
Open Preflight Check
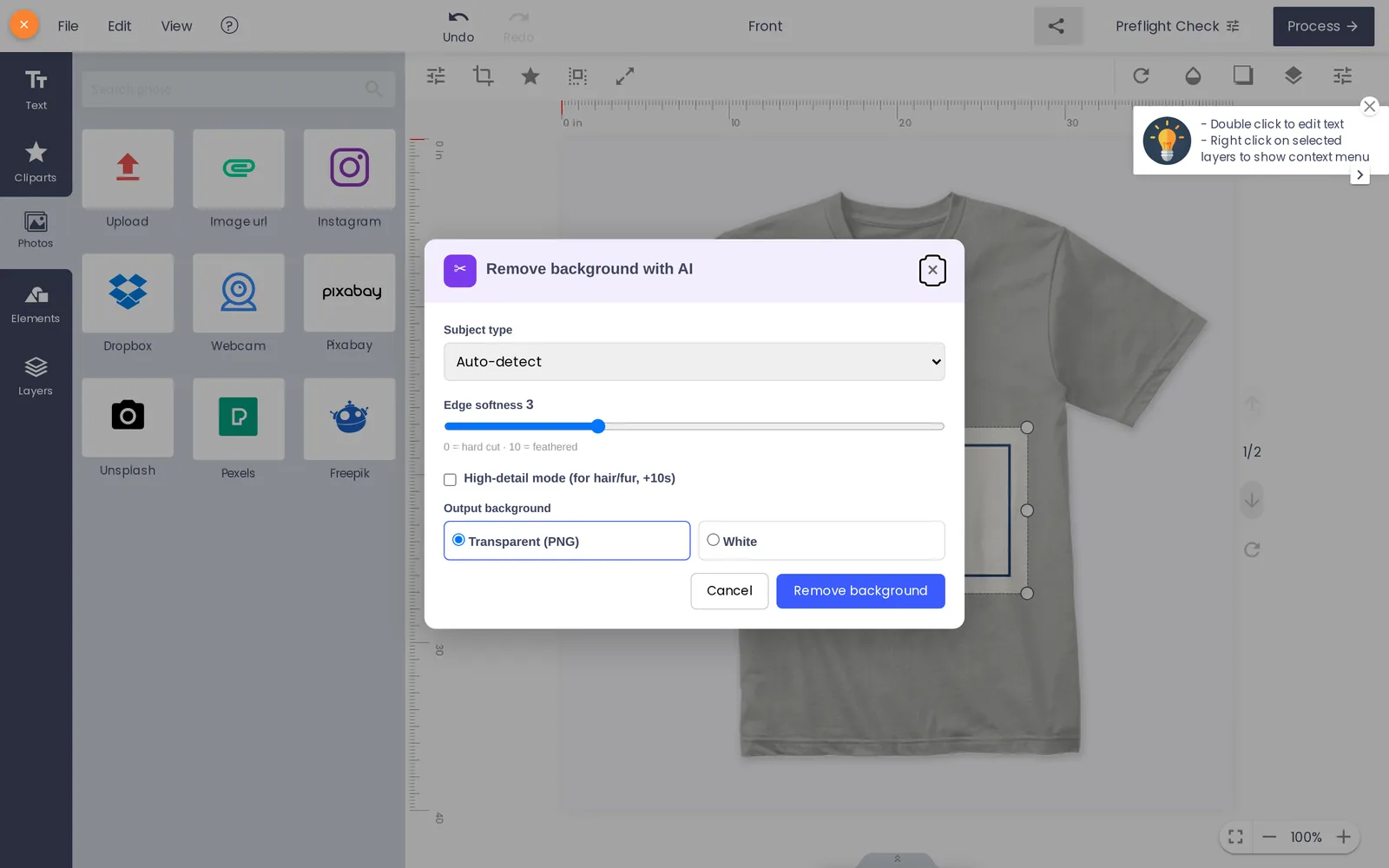pos(1177,26)
